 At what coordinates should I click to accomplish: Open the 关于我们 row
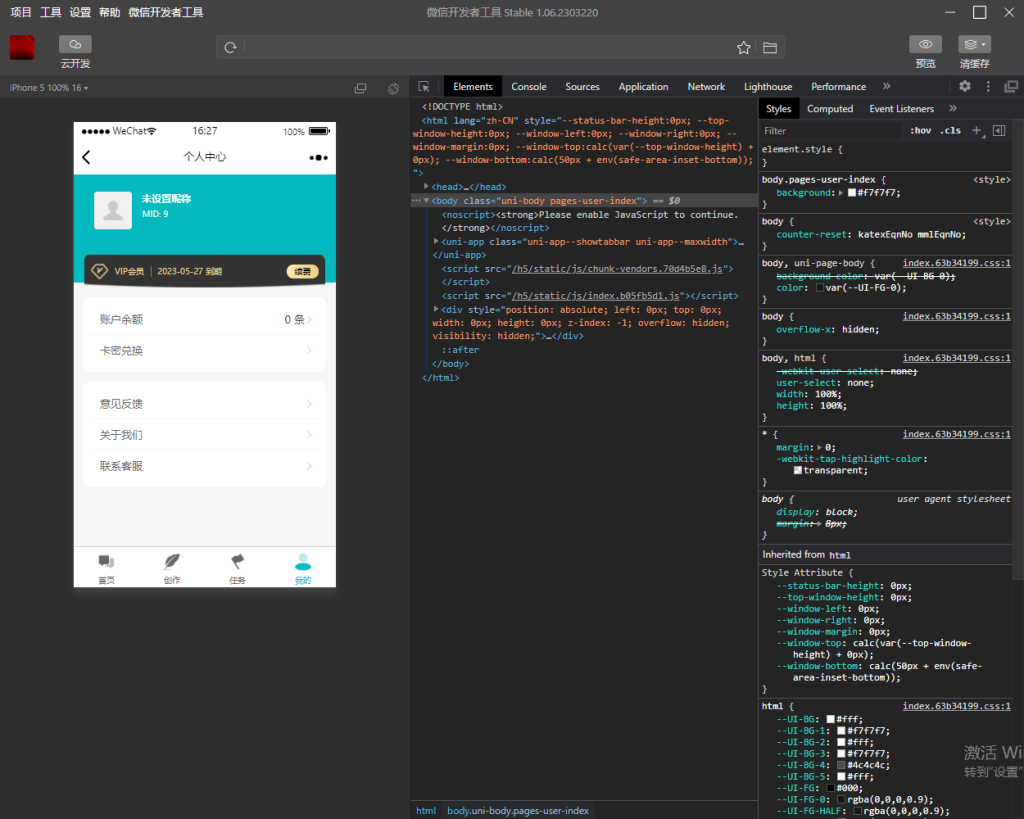205,435
